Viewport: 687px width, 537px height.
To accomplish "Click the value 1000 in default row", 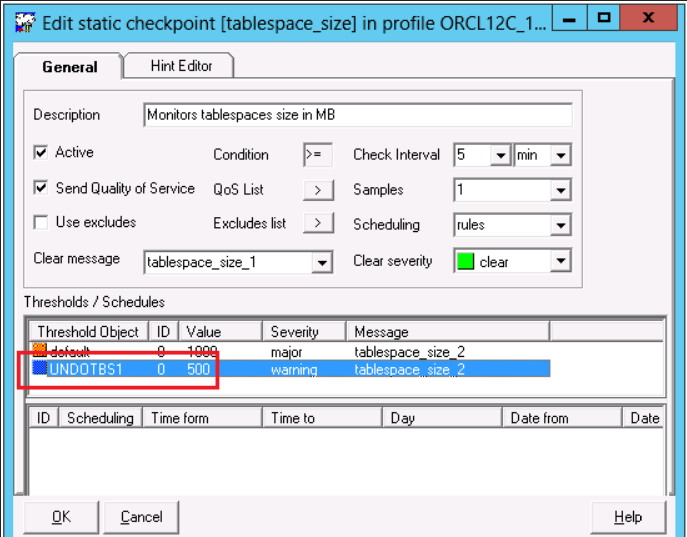I will tap(202, 351).
